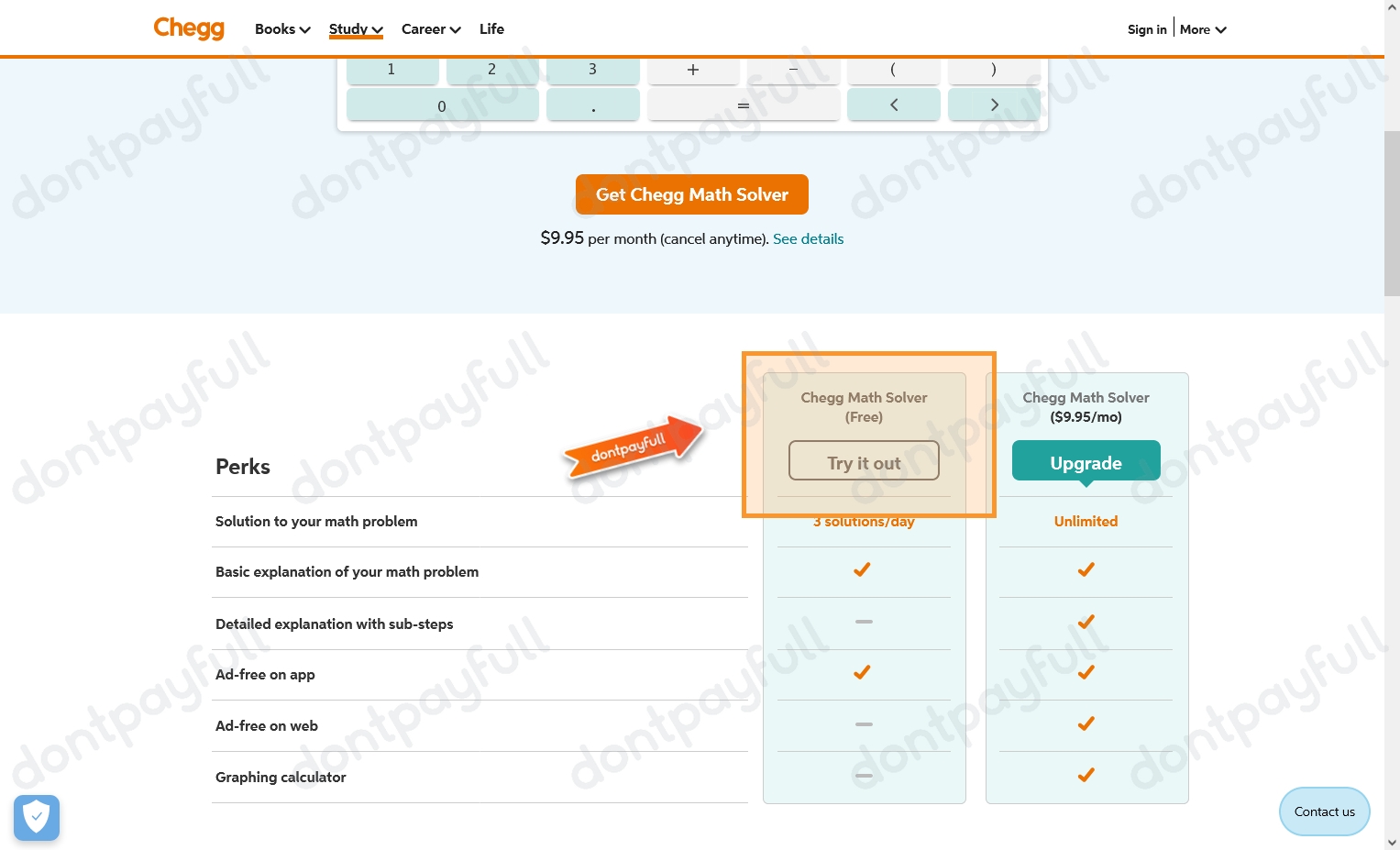This screenshot has height=850, width=1400.
Task: Click the Upgrade button
Action: point(1086,461)
